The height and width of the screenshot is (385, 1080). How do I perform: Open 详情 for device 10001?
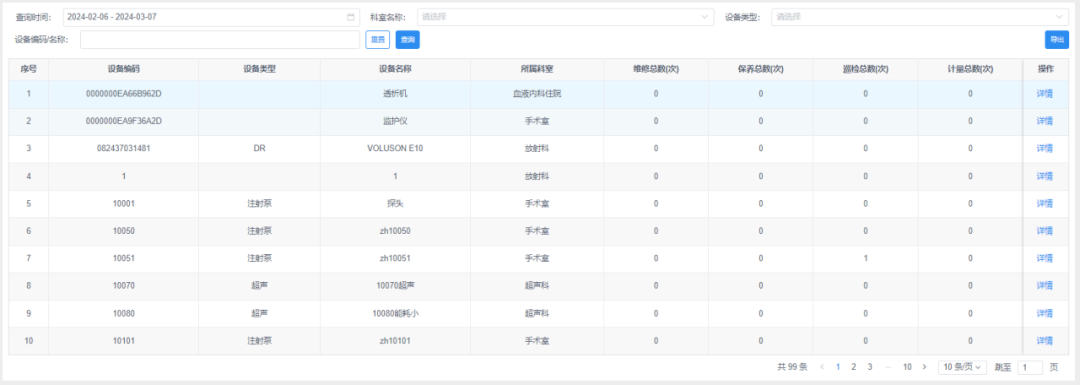(x=1045, y=203)
